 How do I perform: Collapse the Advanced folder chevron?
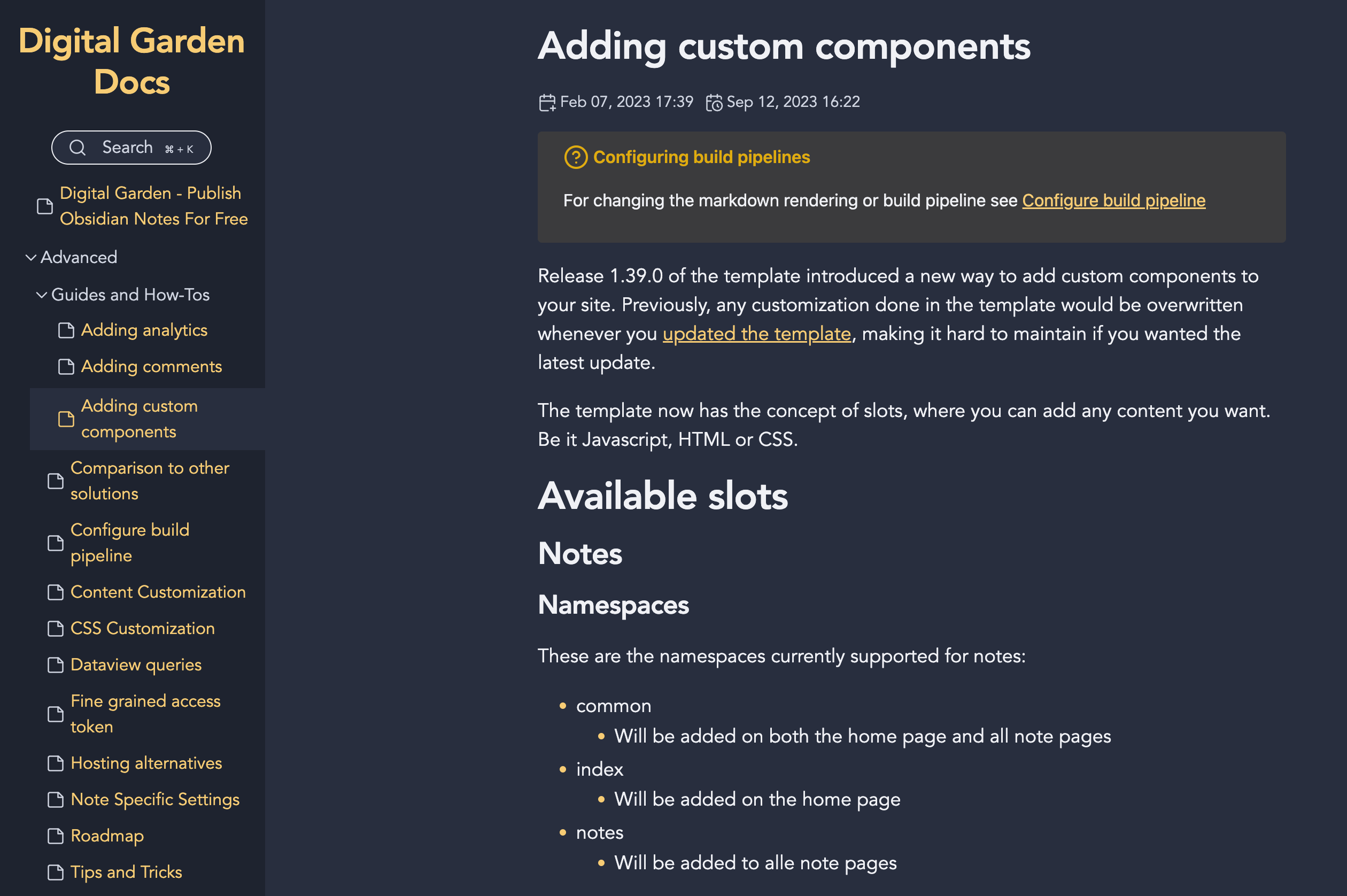(31, 258)
